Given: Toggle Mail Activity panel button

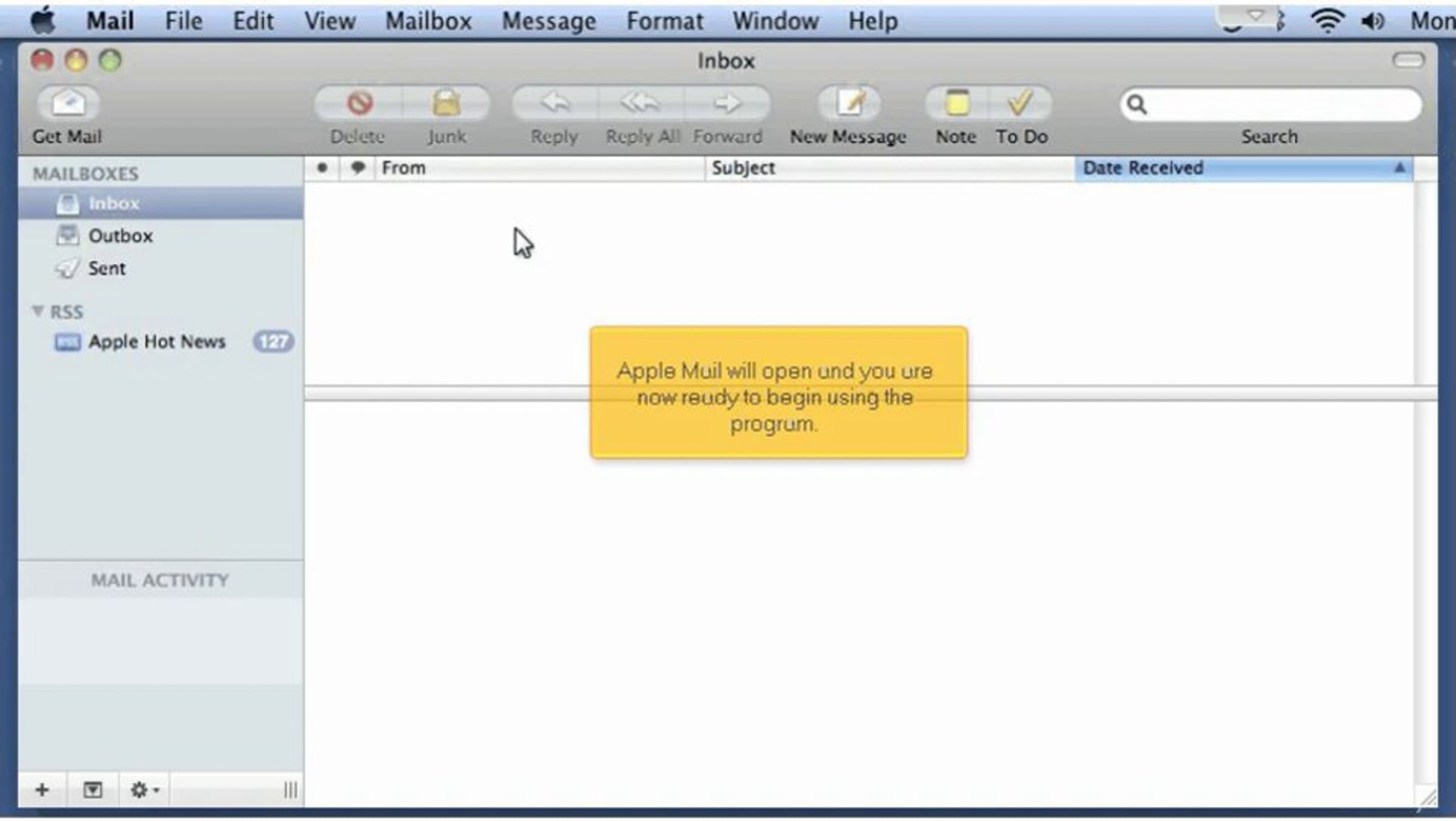Looking at the screenshot, I should [x=92, y=789].
